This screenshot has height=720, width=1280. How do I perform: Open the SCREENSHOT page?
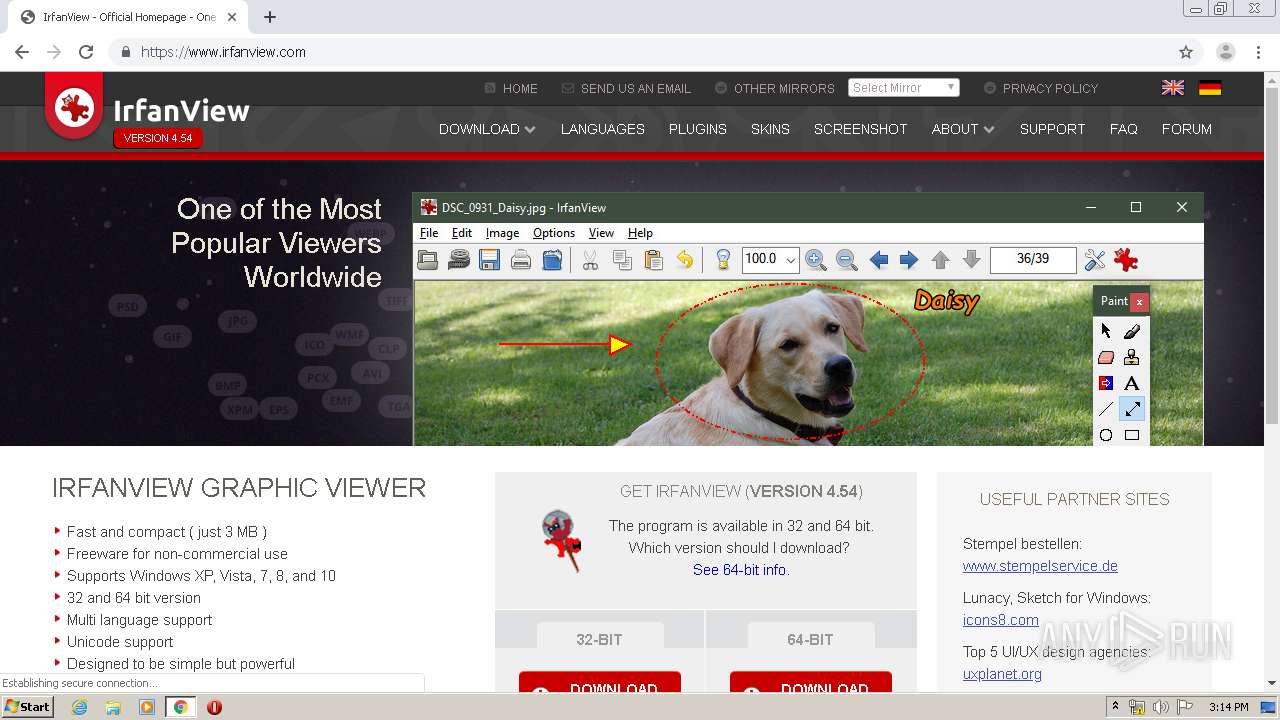click(x=860, y=129)
